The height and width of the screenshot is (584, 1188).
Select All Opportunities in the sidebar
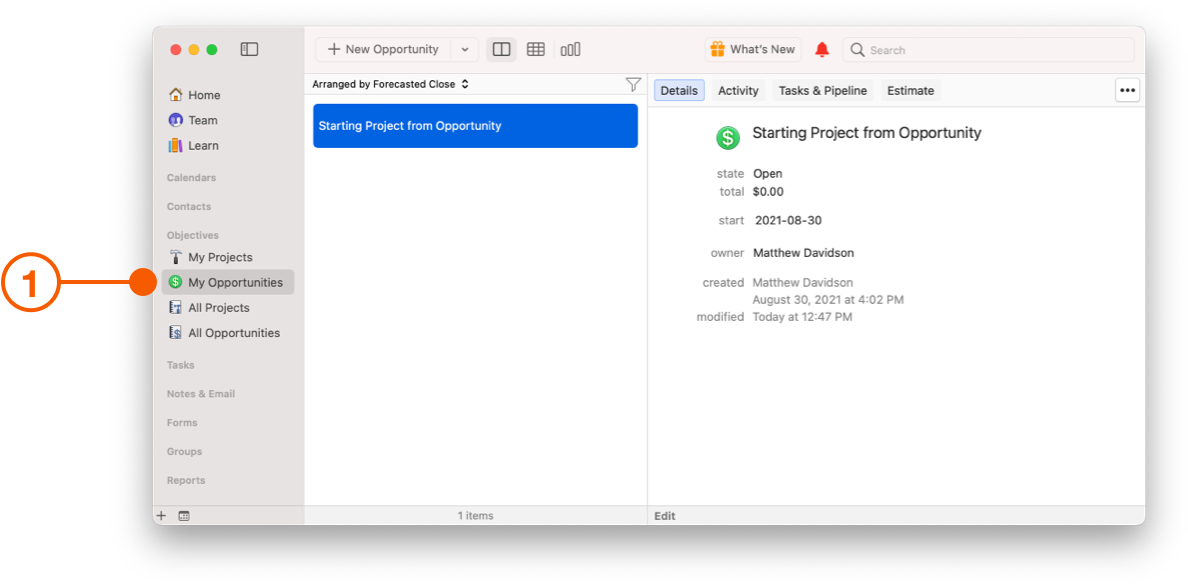[x=233, y=333]
